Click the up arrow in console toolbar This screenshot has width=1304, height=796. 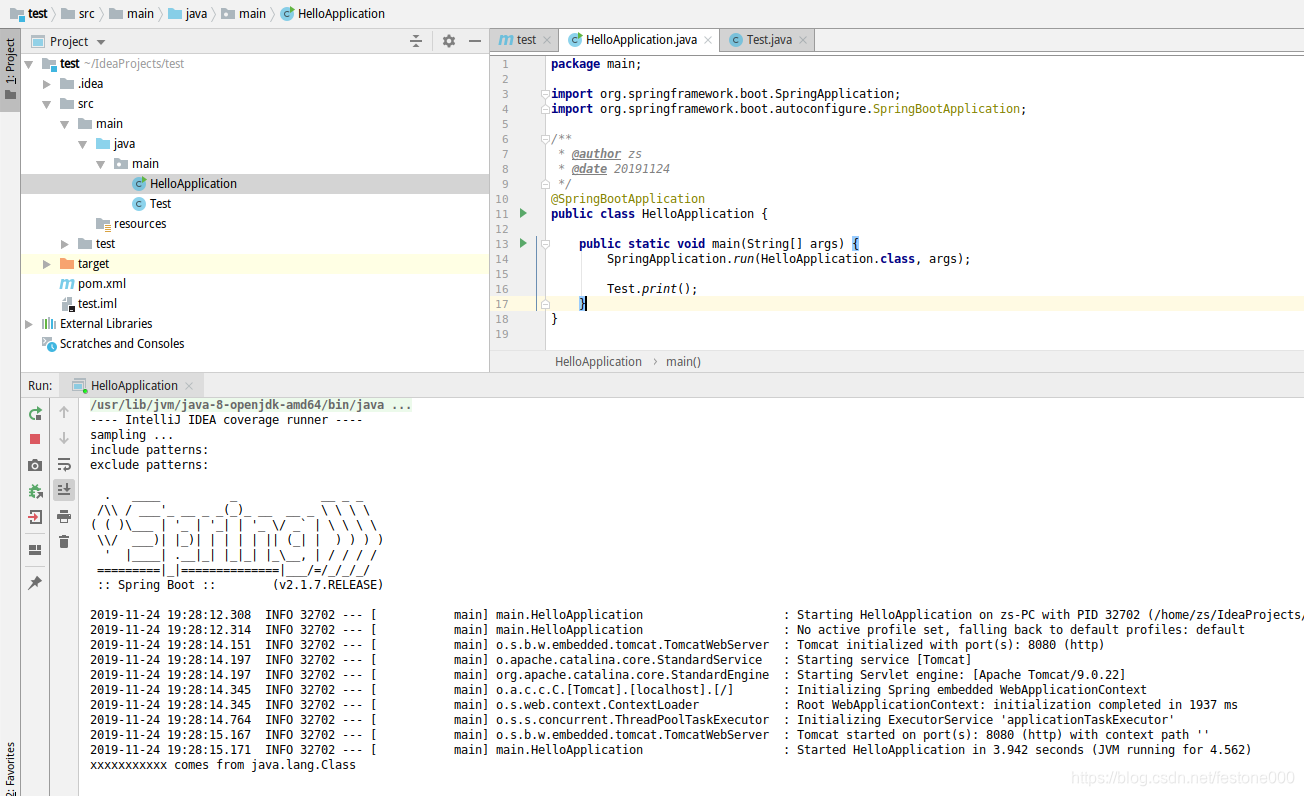click(64, 412)
